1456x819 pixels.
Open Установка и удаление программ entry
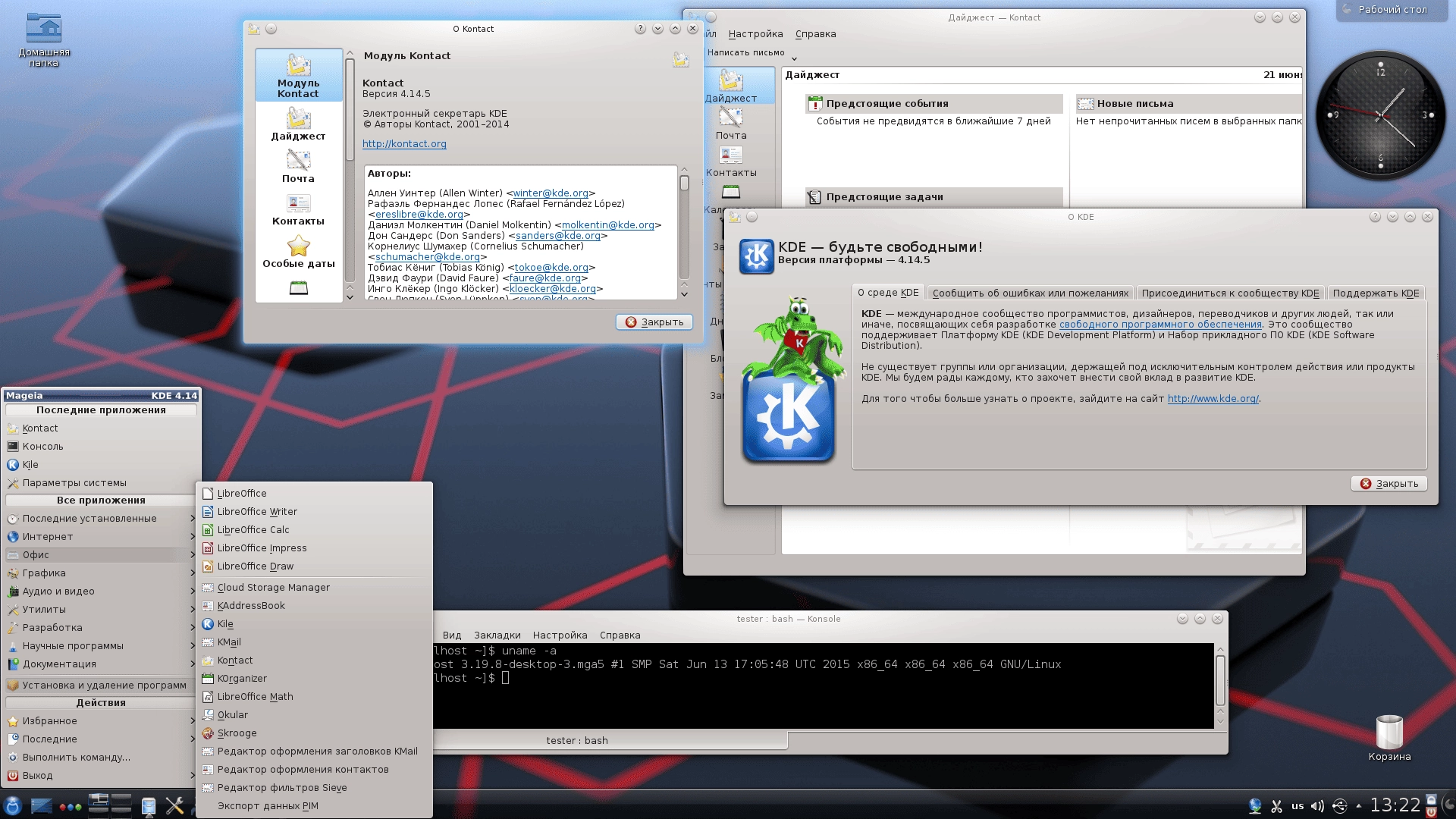pyautogui.click(x=100, y=686)
